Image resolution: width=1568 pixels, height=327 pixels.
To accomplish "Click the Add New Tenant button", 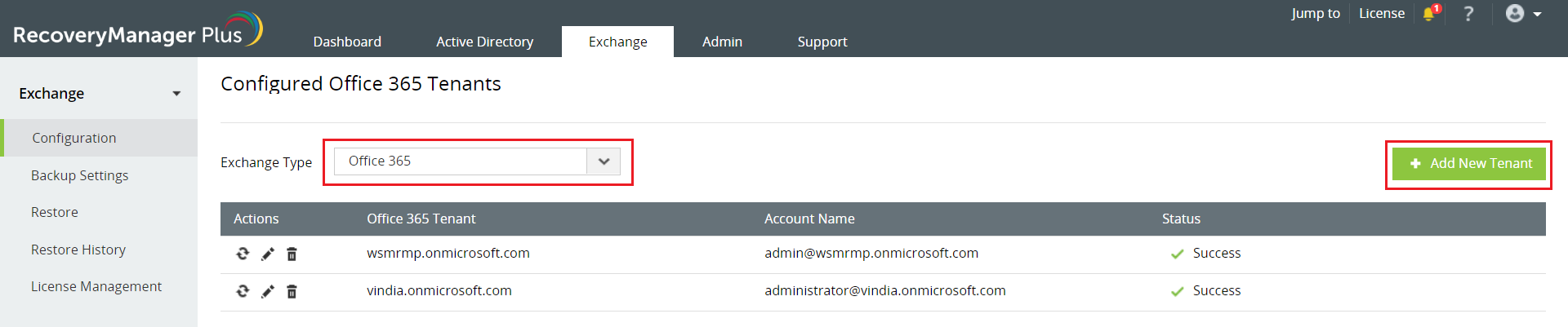I will coord(1468,163).
